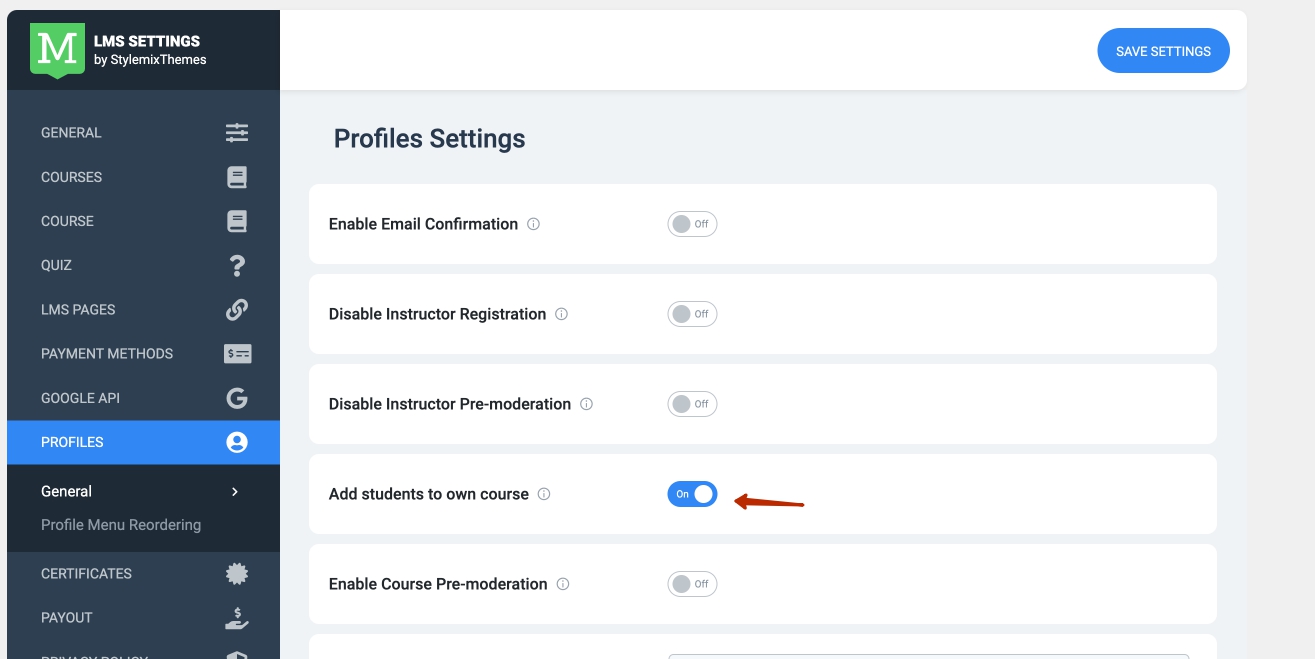Image resolution: width=1315 pixels, height=659 pixels.
Task: Click the Payout hand-dollar icon
Action: [x=237, y=617]
